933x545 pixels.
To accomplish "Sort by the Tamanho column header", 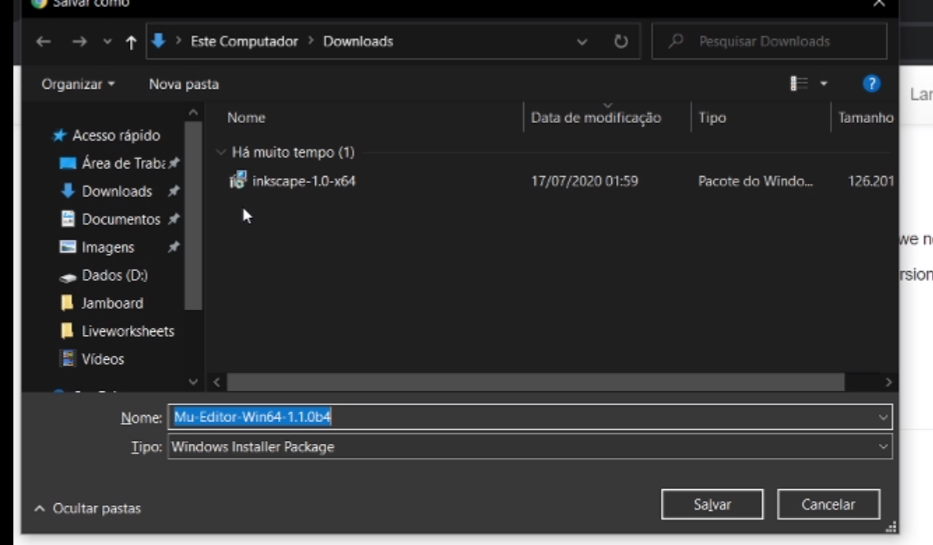I will click(866, 118).
